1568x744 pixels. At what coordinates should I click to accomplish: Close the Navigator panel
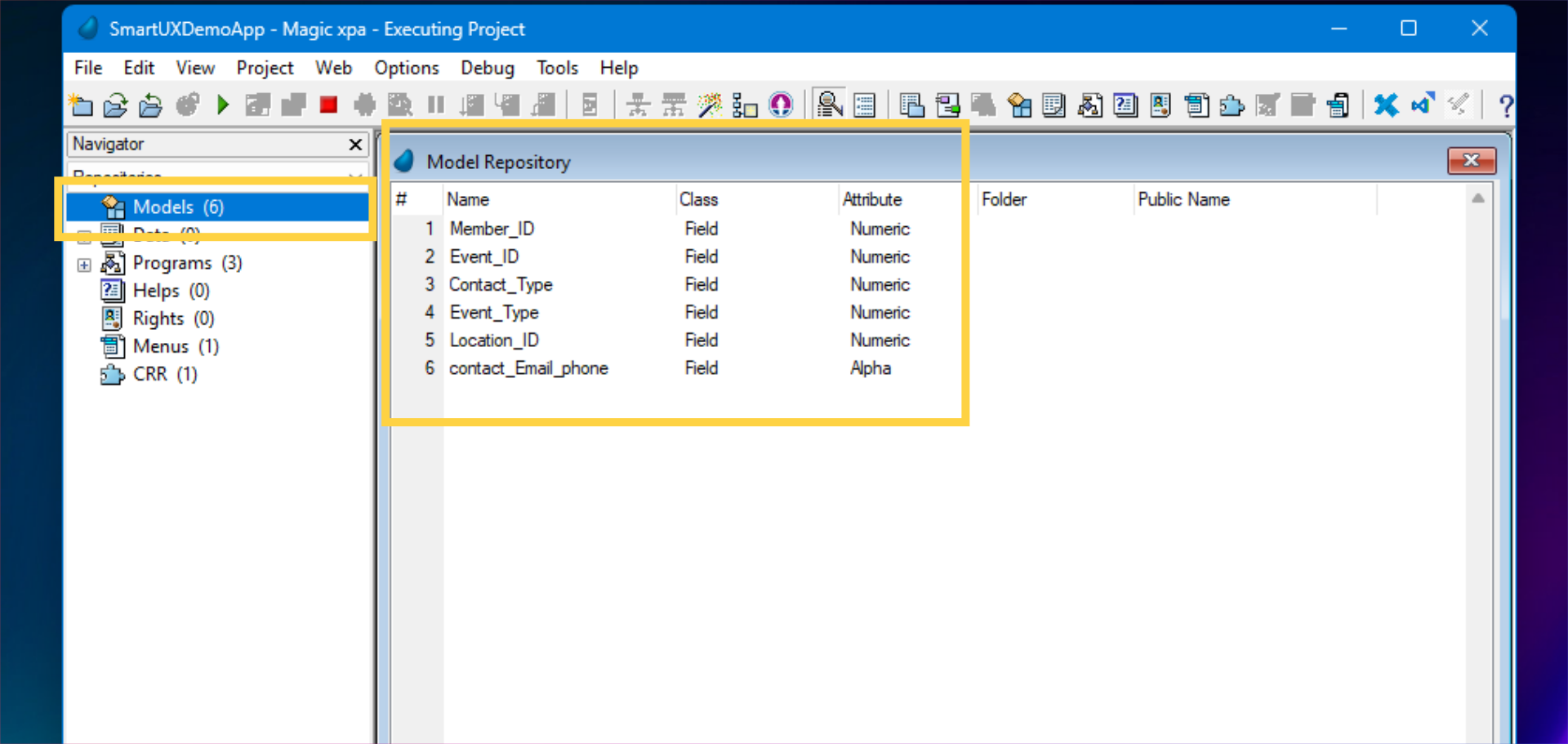(x=354, y=145)
